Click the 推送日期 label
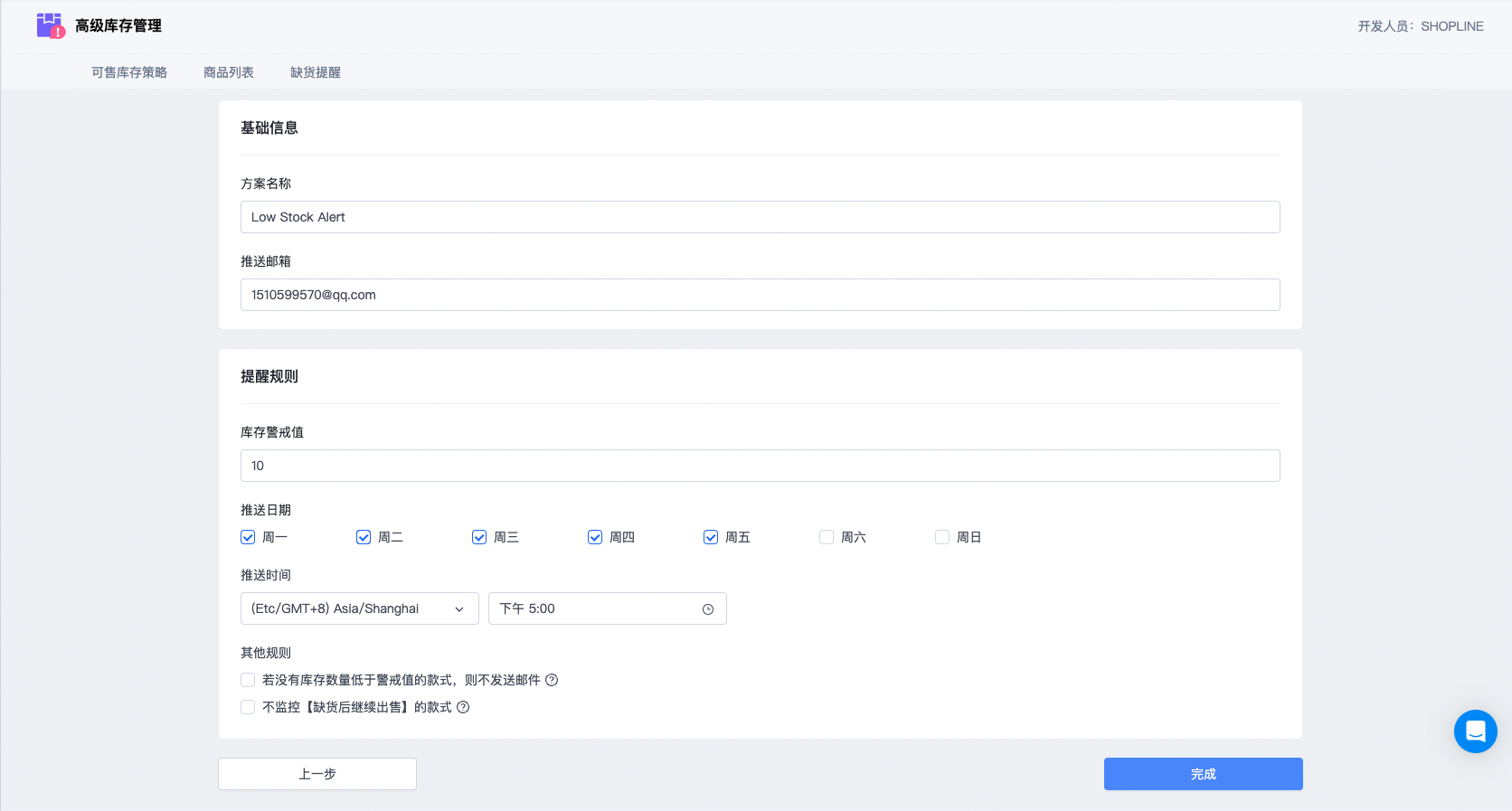Image resolution: width=1512 pixels, height=811 pixels. click(x=266, y=510)
